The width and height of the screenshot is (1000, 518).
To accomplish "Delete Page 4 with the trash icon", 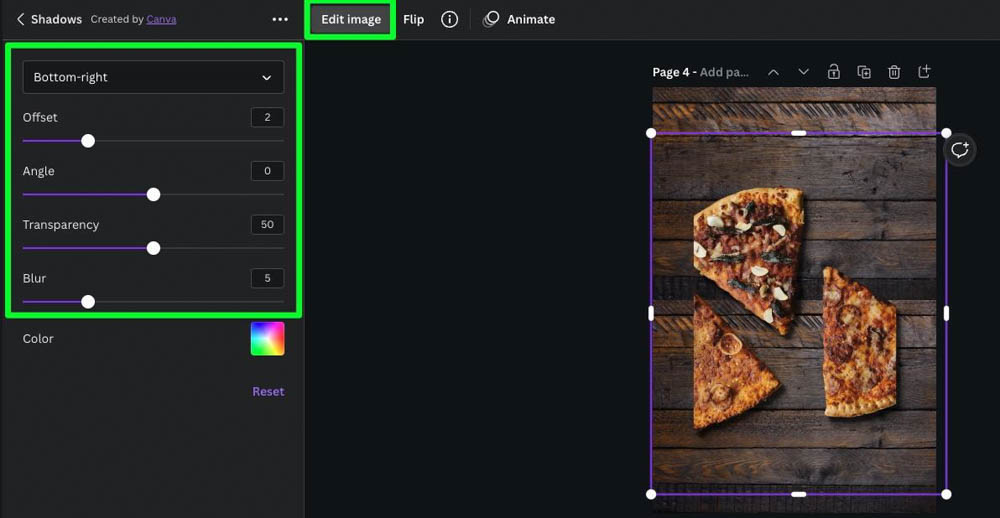I will coord(894,72).
